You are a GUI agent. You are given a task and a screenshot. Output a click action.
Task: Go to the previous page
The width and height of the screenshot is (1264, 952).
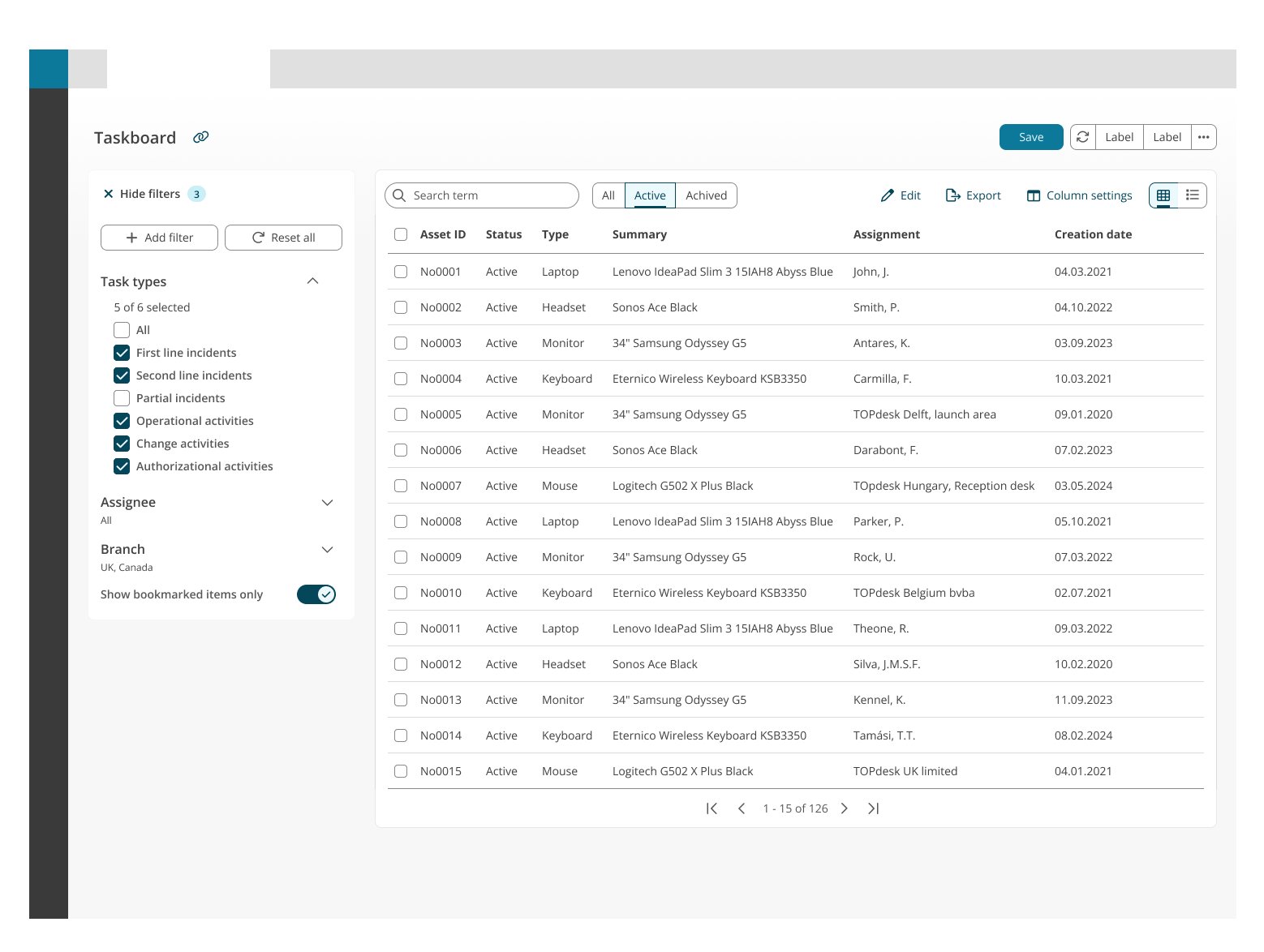742,808
